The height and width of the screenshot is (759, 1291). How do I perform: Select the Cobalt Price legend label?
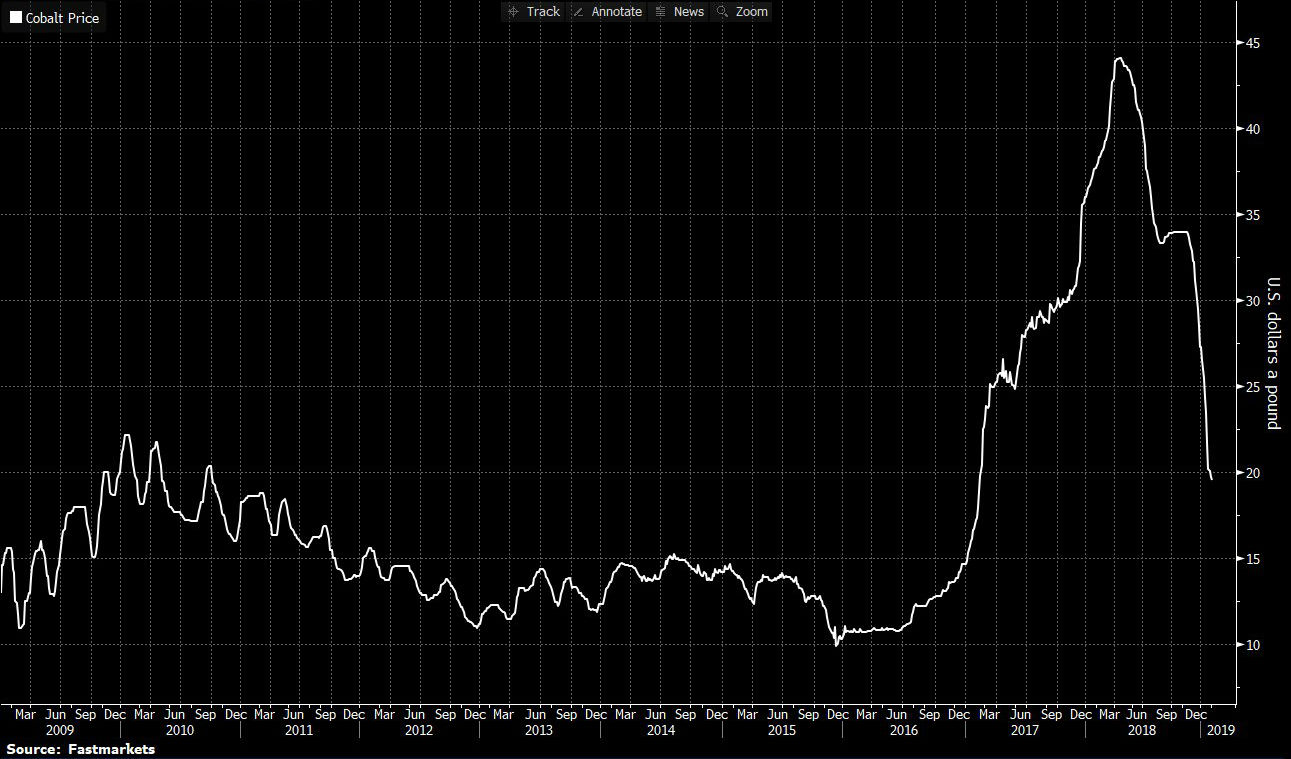coord(62,18)
